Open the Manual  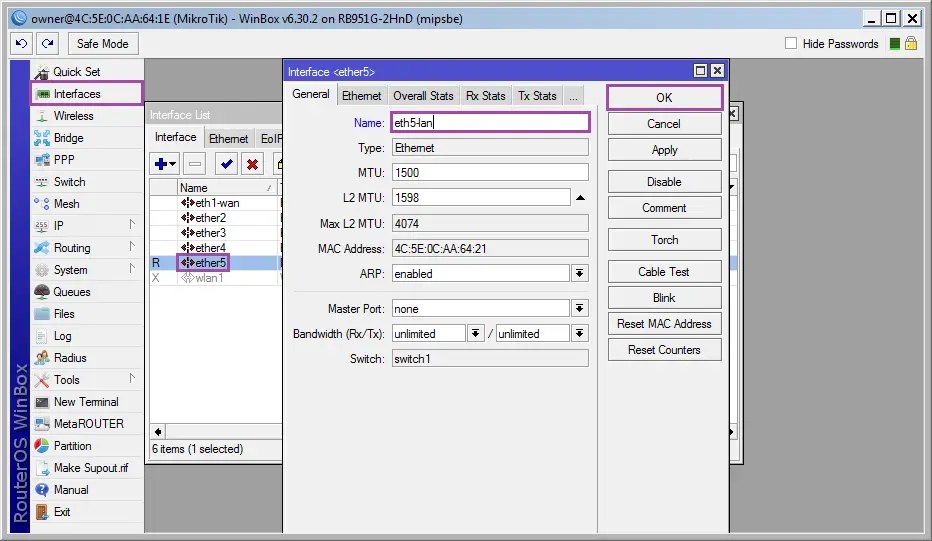click(x=87, y=490)
